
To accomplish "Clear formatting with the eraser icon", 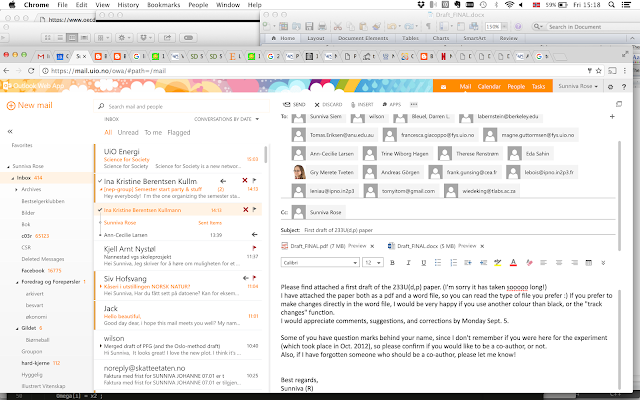I will [x=529, y=262].
